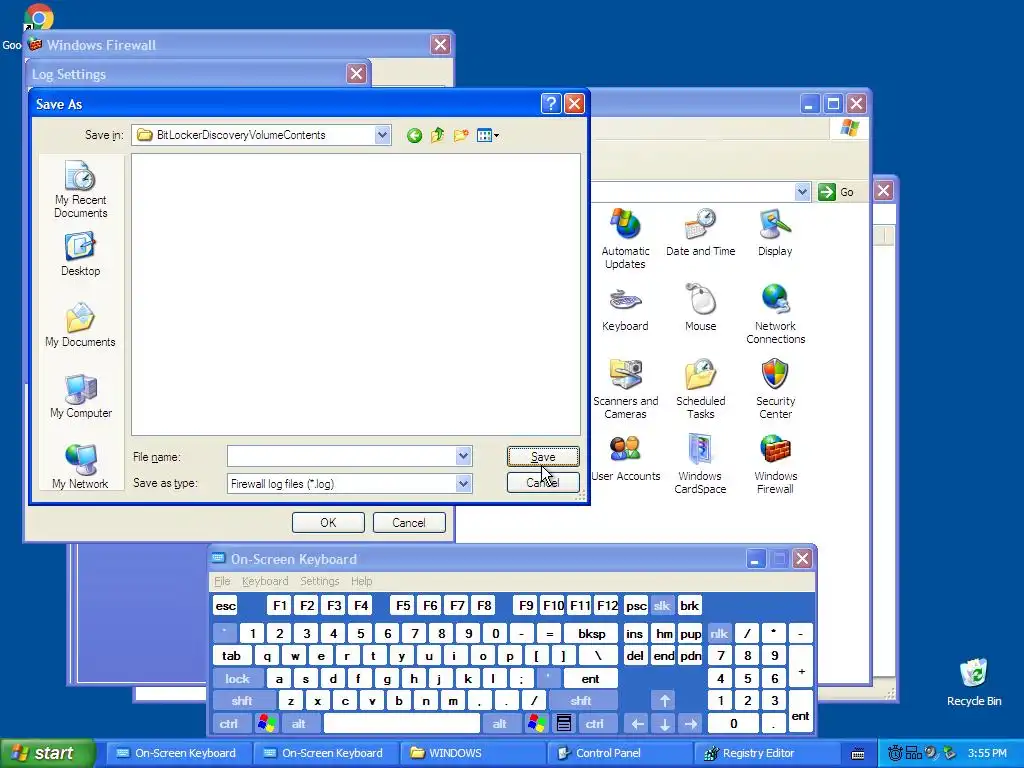
Task: Go up one folder level icon
Action: pos(438,136)
